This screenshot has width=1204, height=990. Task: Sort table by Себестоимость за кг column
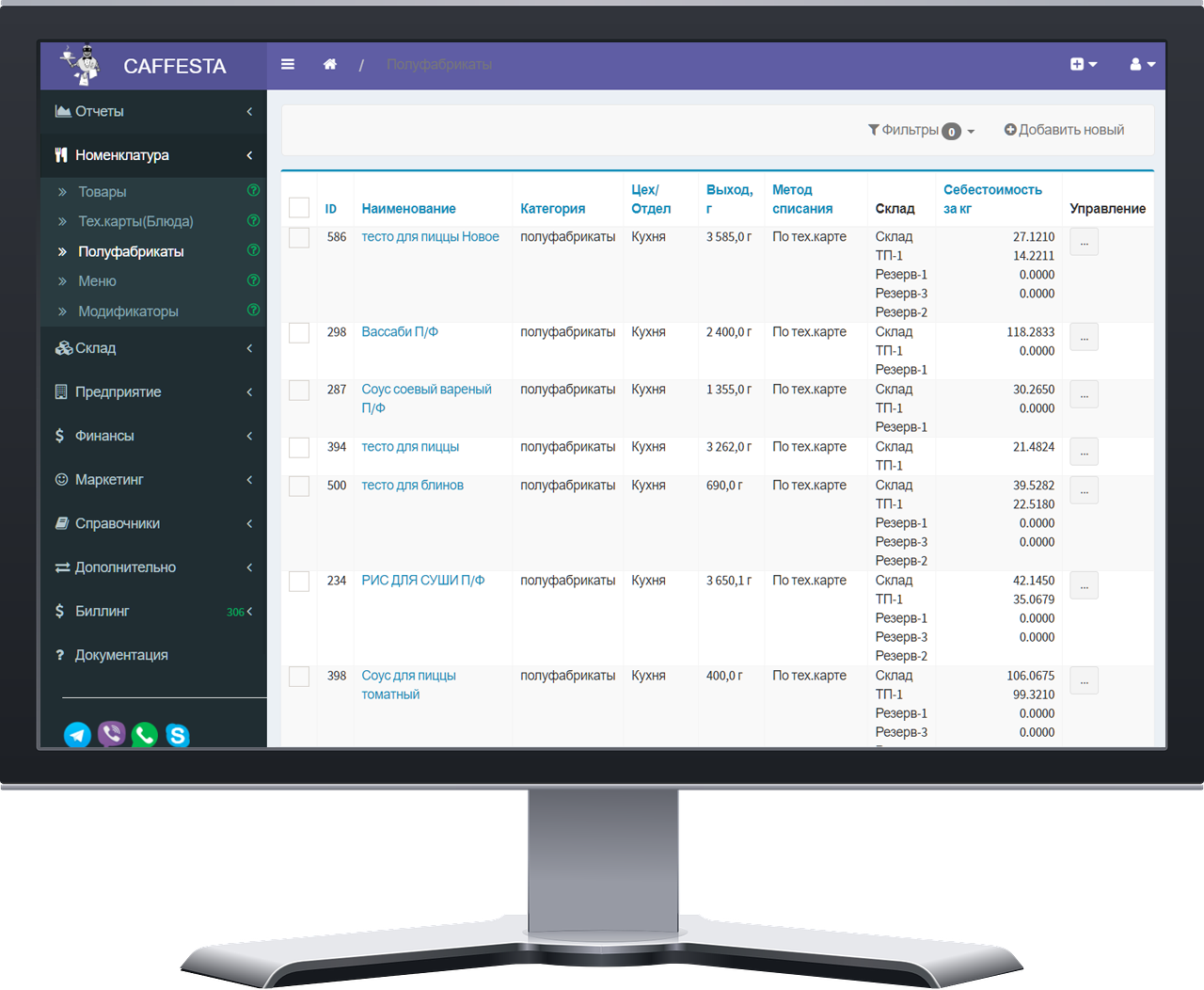click(992, 200)
